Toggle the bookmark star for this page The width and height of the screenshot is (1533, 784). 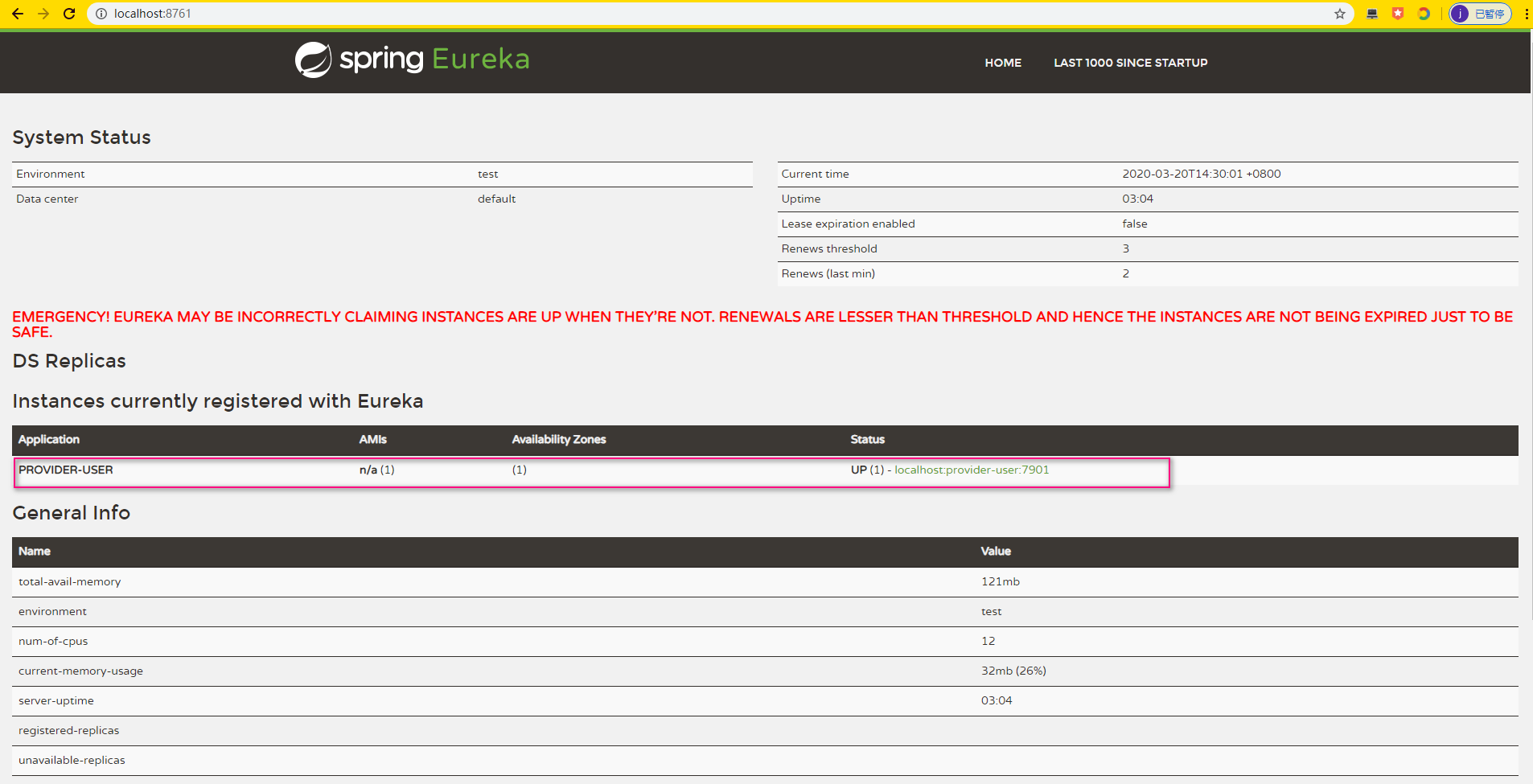click(x=1339, y=13)
